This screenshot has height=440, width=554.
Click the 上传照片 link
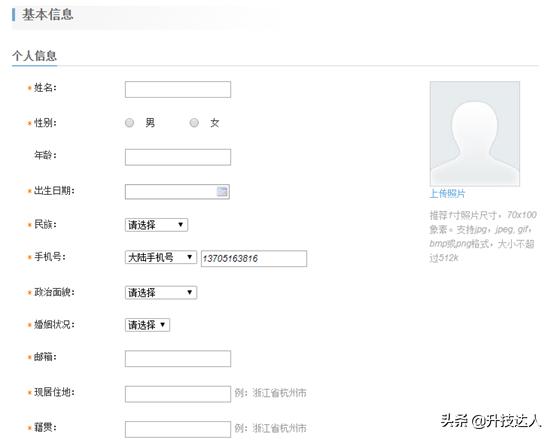[447, 194]
